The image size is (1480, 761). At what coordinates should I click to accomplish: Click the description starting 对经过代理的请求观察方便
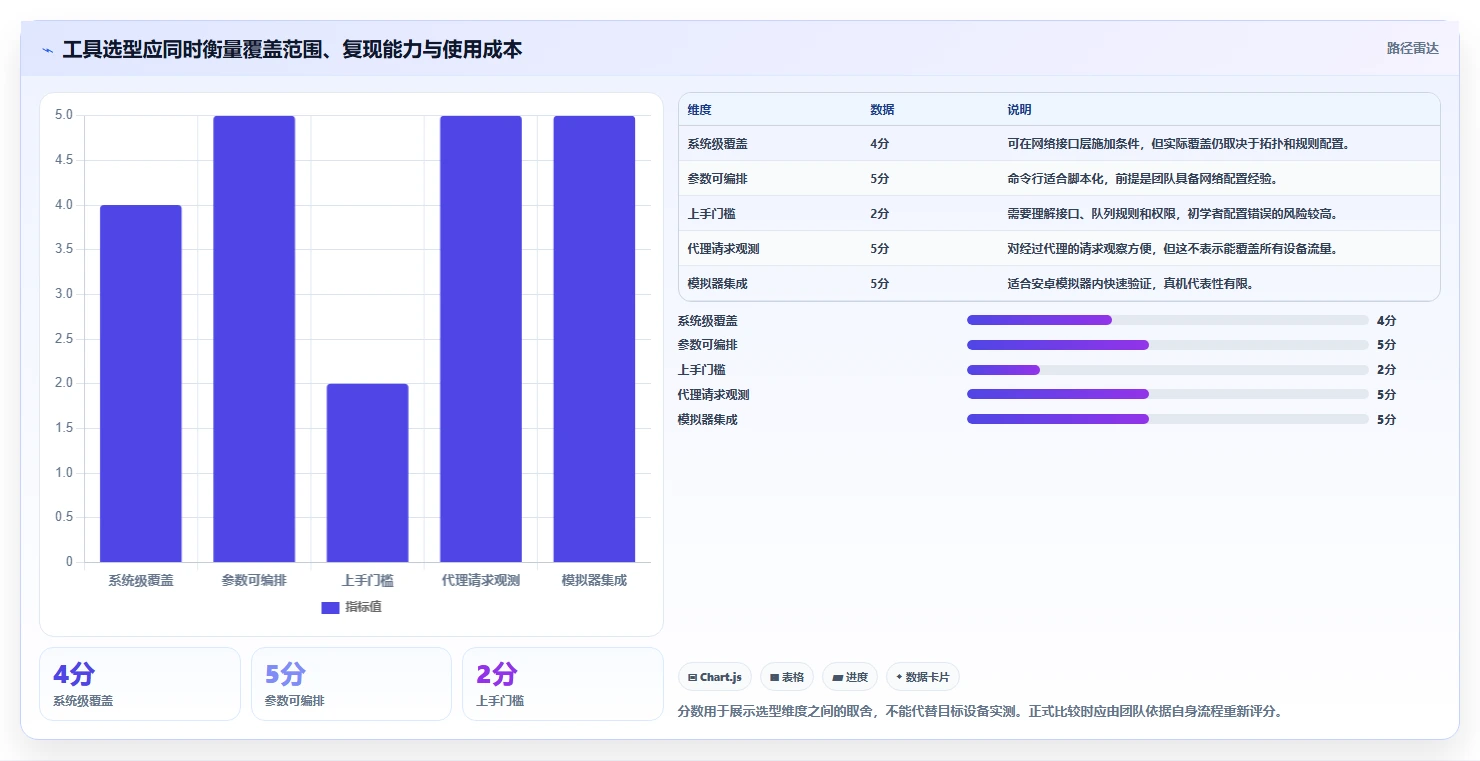[1173, 249]
